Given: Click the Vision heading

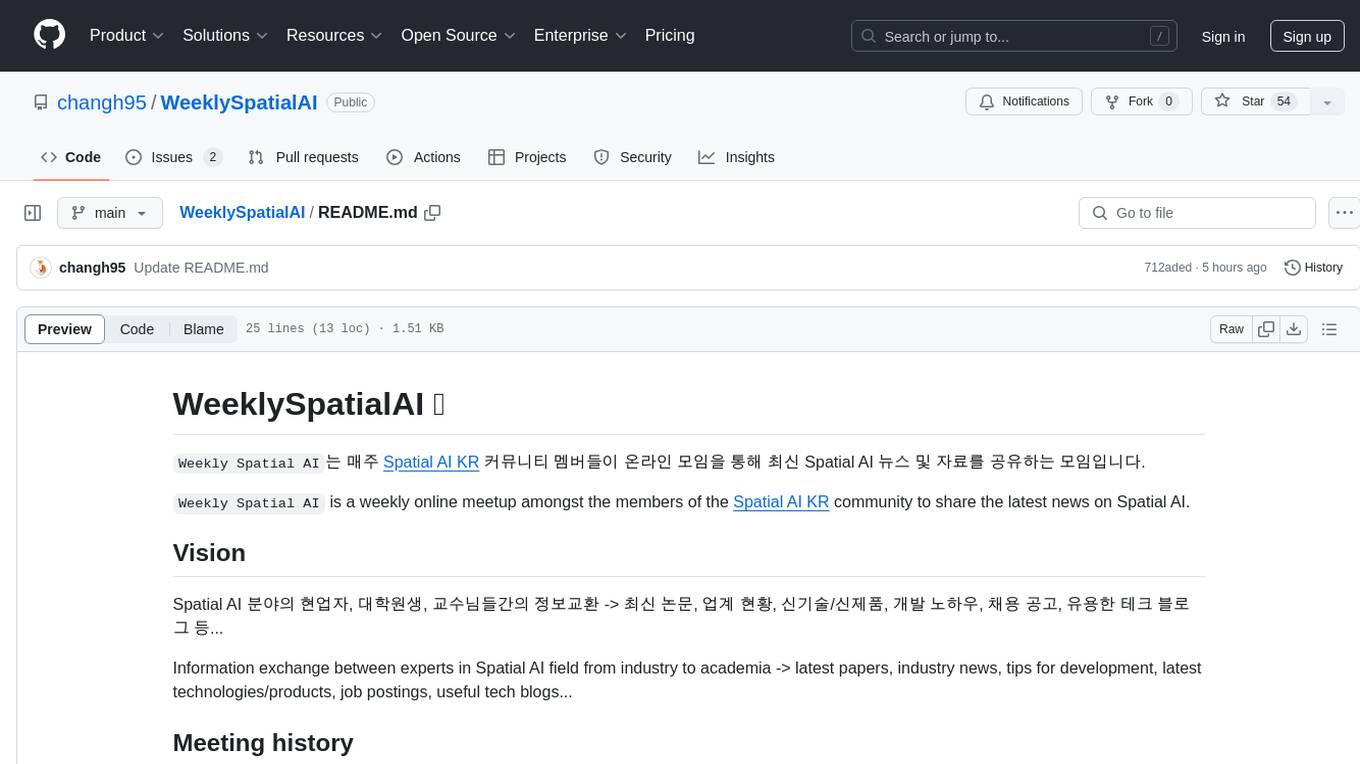Looking at the screenshot, I should tap(209, 553).
